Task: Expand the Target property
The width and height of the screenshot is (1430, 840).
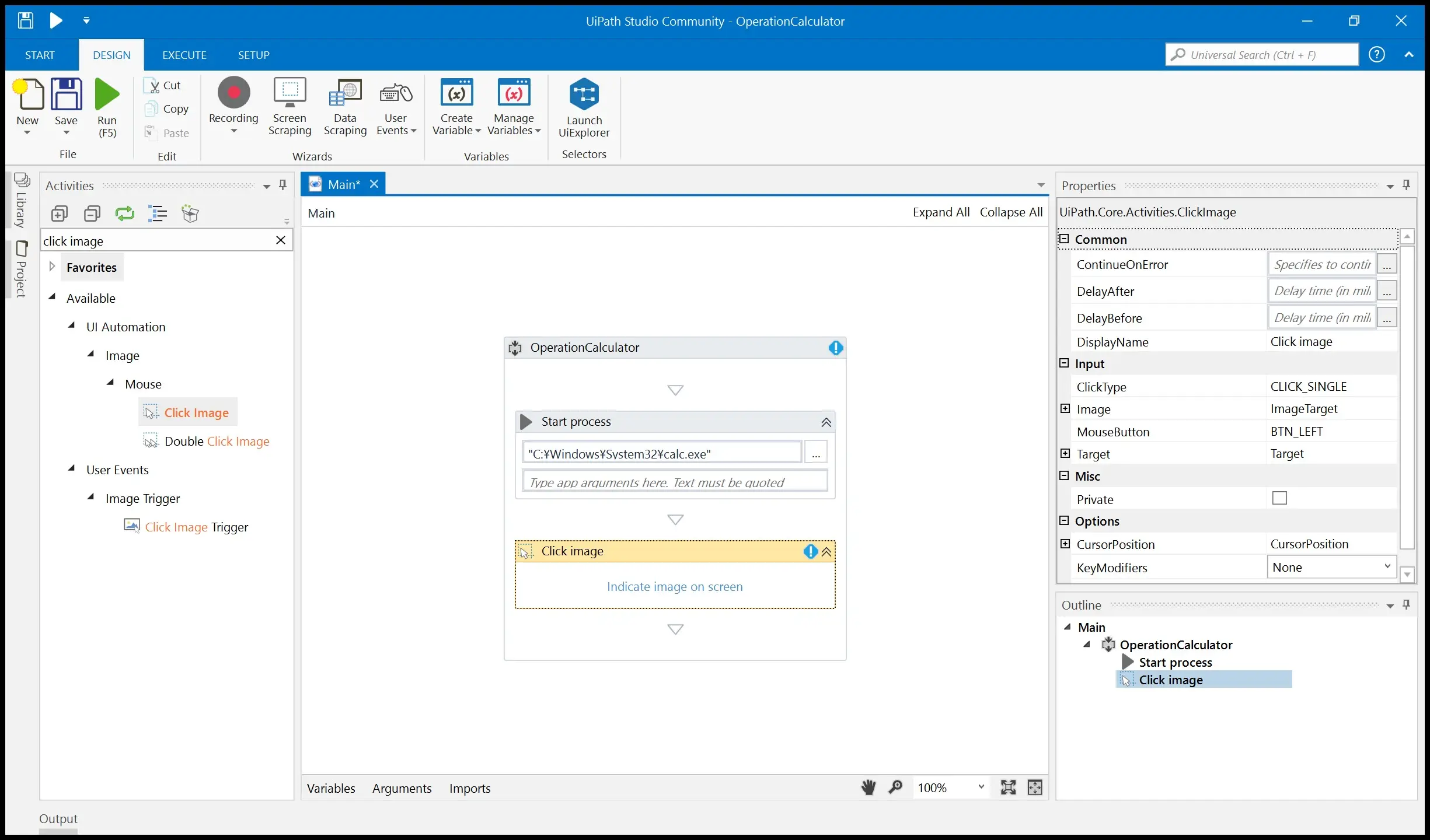Action: coord(1065,454)
